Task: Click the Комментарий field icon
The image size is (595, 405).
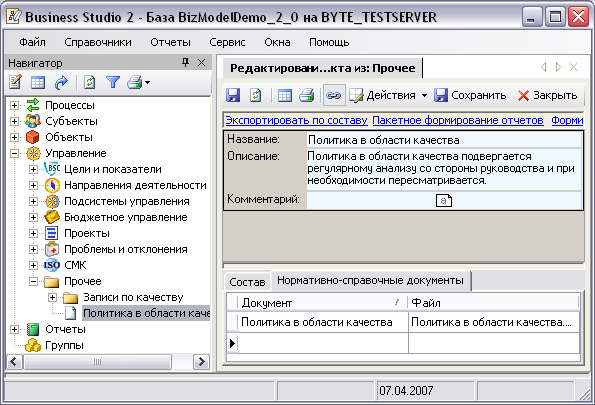Action: click(444, 200)
